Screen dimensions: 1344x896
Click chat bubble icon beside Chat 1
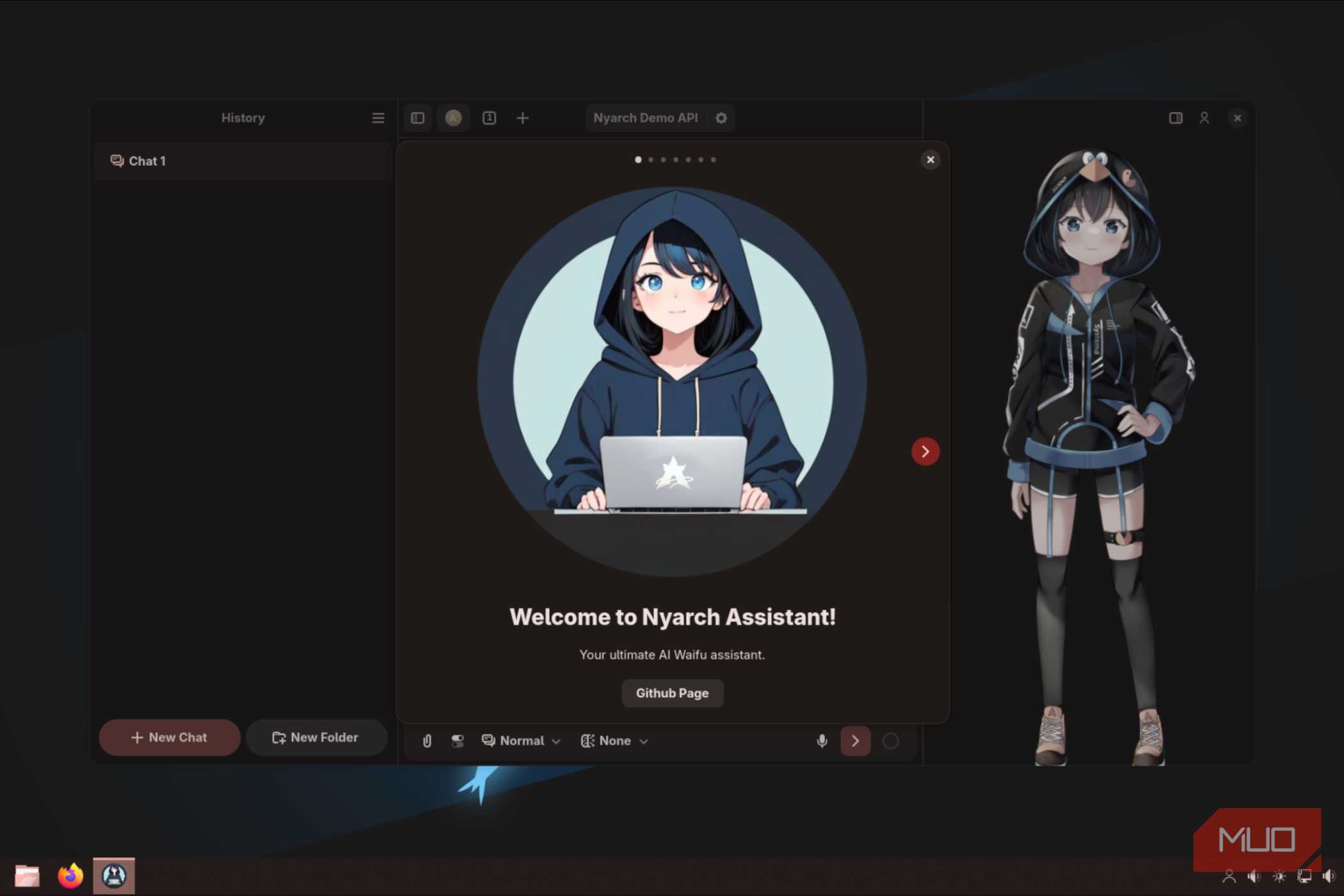116,161
